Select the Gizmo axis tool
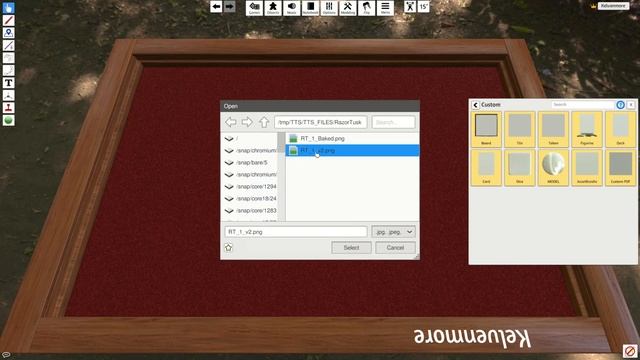640x360 pixels. 9,95
